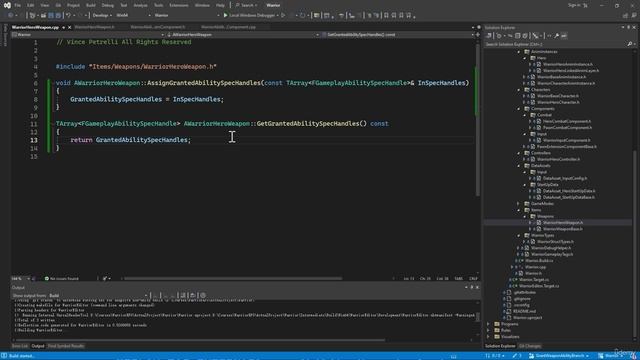Click the GrantWeaponAbilityBranch git branch button
Screen dimensions: 640x360
tap(558, 356)
